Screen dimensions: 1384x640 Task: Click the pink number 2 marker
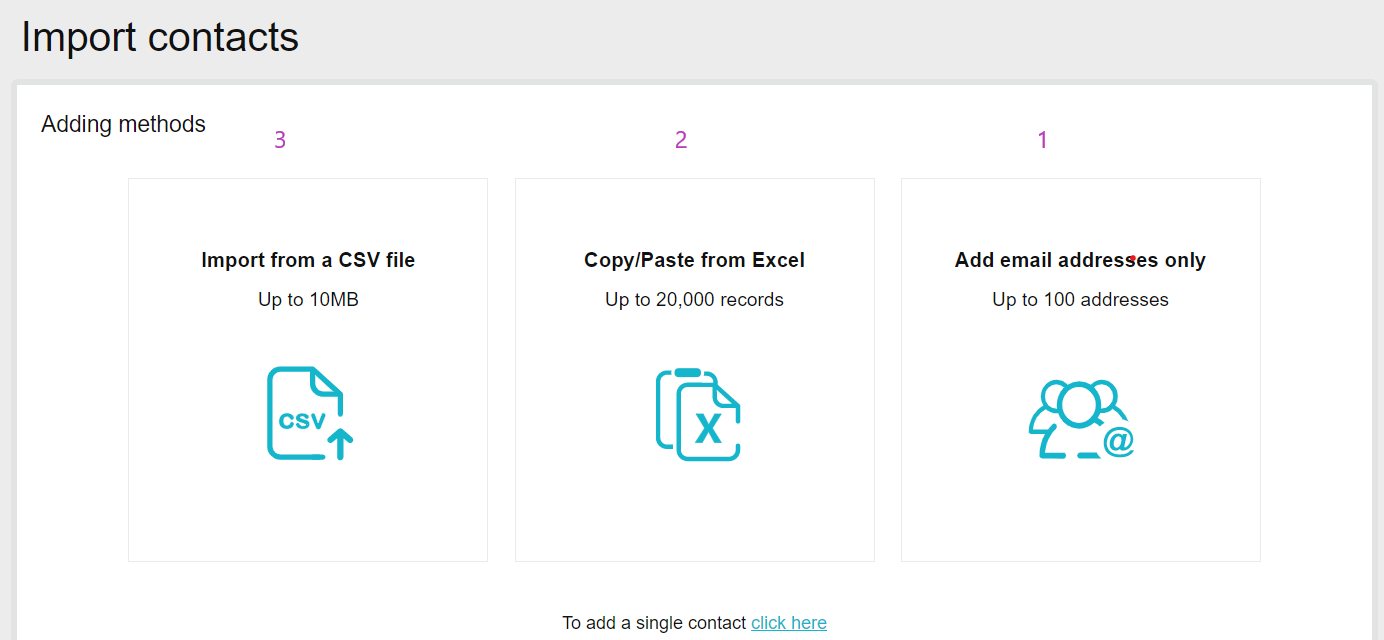(x=681, y=139)
